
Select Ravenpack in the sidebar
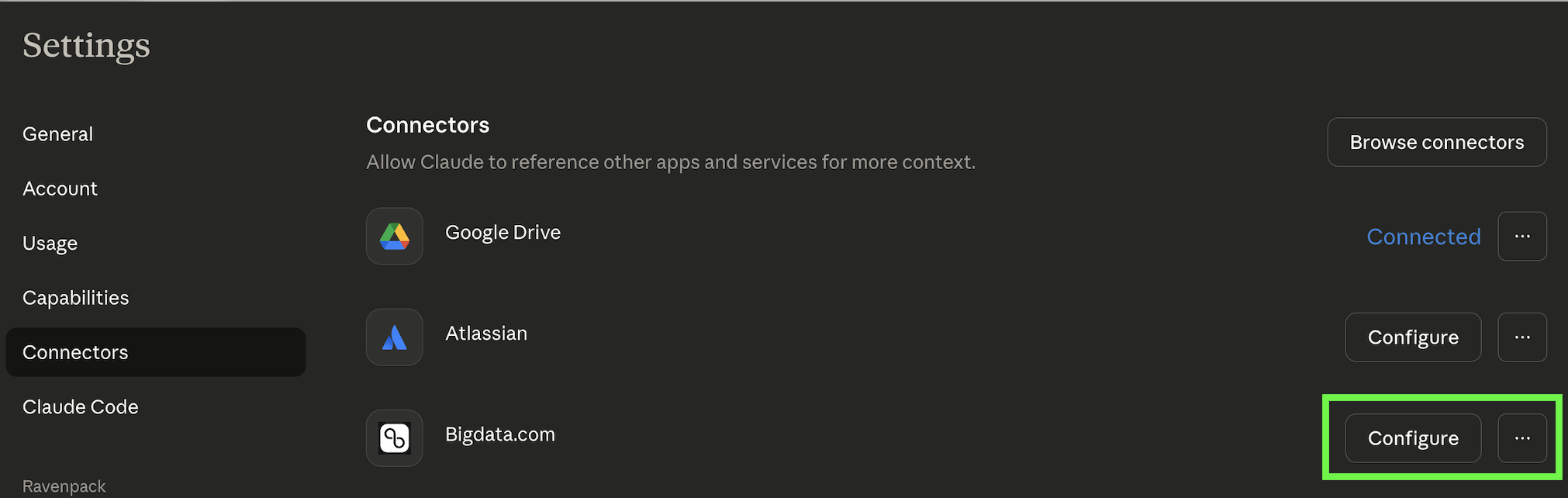click(64, 486)
